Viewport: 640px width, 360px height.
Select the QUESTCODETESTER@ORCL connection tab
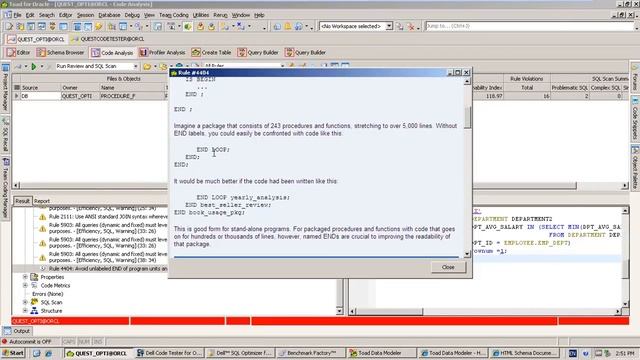tap(108, 39)
